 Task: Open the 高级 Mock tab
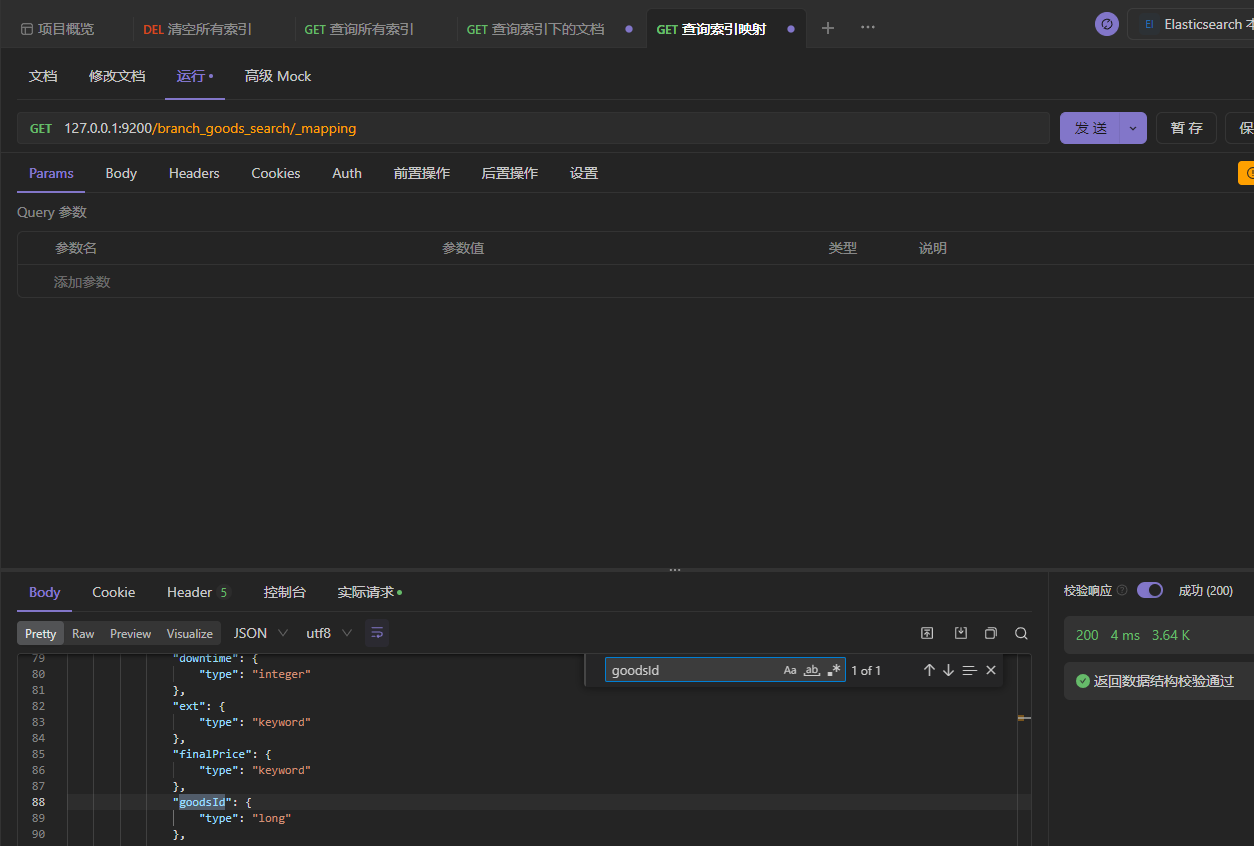278,76
